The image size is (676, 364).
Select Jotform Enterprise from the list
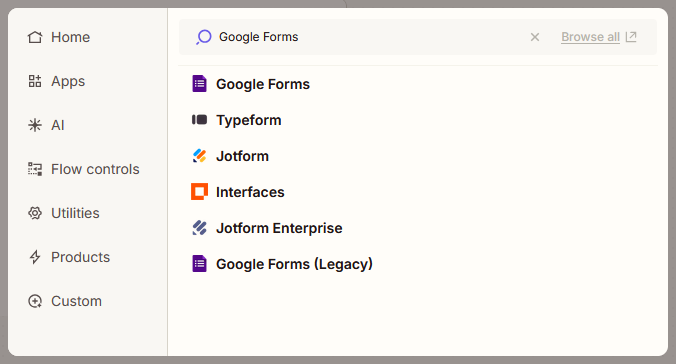click(279, 228)
